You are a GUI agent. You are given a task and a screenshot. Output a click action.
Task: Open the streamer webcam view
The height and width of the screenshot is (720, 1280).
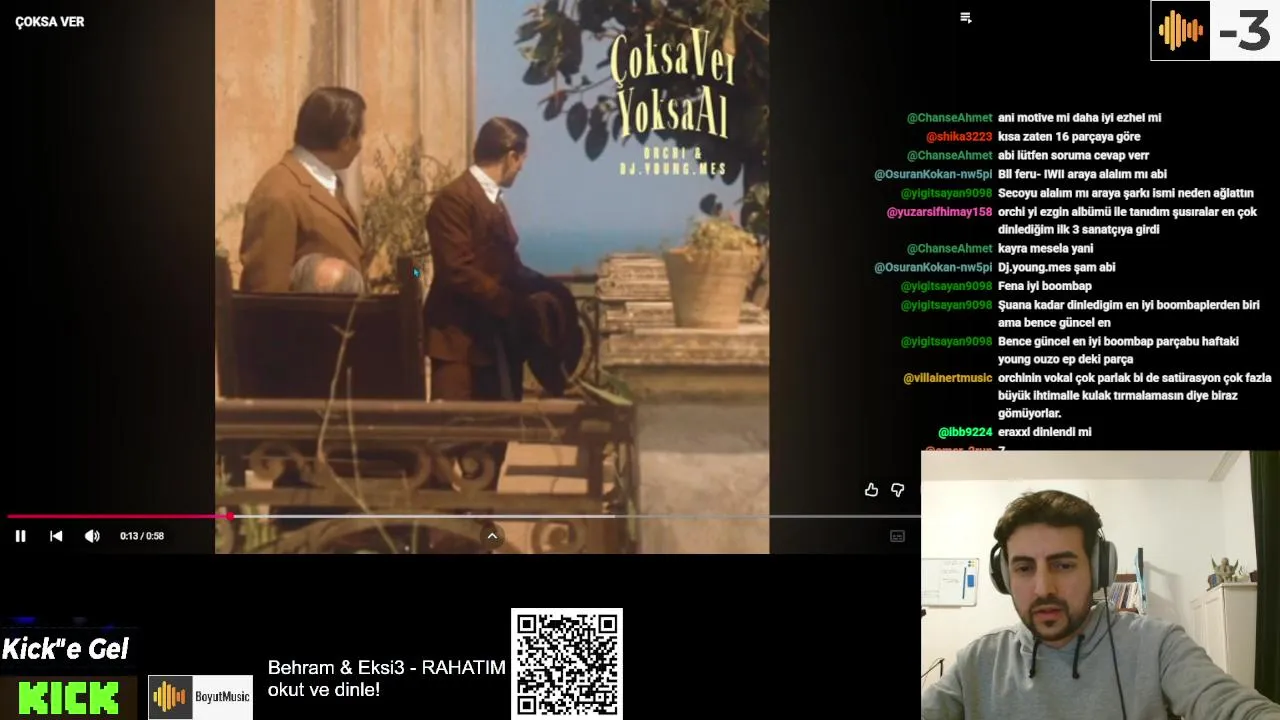pos(1100,585)
